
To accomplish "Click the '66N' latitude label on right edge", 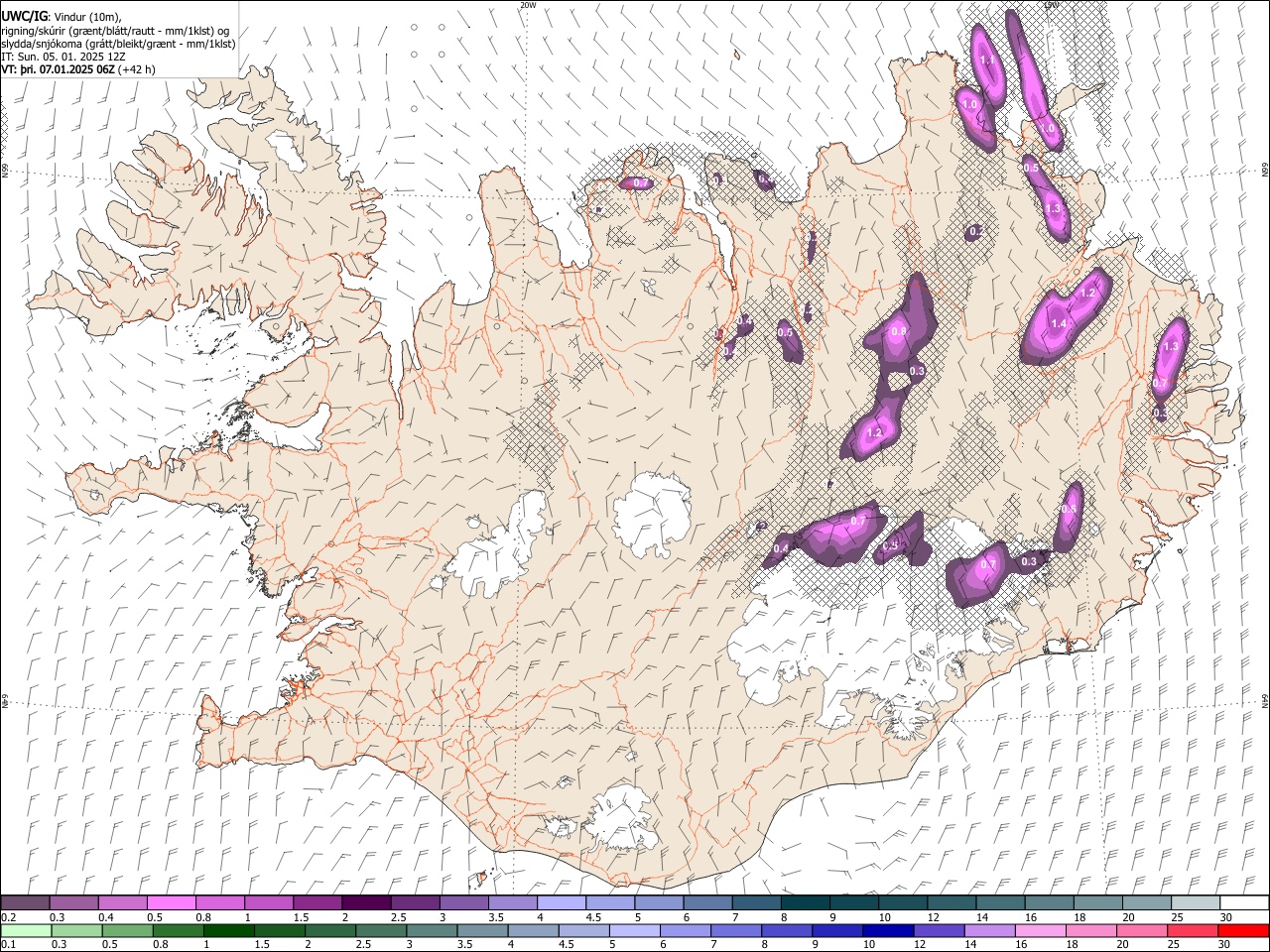I will pos(1264,171).
